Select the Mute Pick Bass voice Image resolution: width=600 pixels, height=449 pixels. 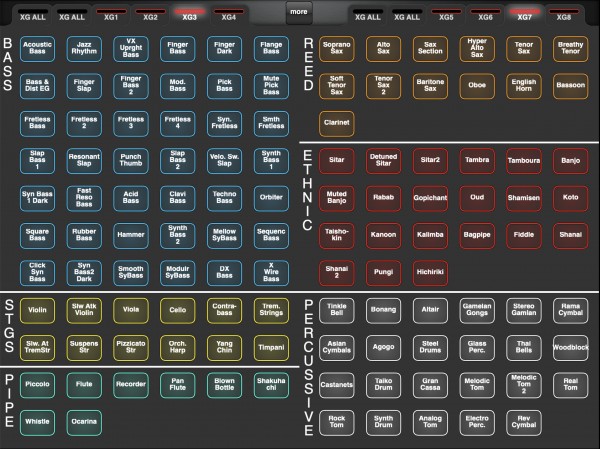click(271, 86)
